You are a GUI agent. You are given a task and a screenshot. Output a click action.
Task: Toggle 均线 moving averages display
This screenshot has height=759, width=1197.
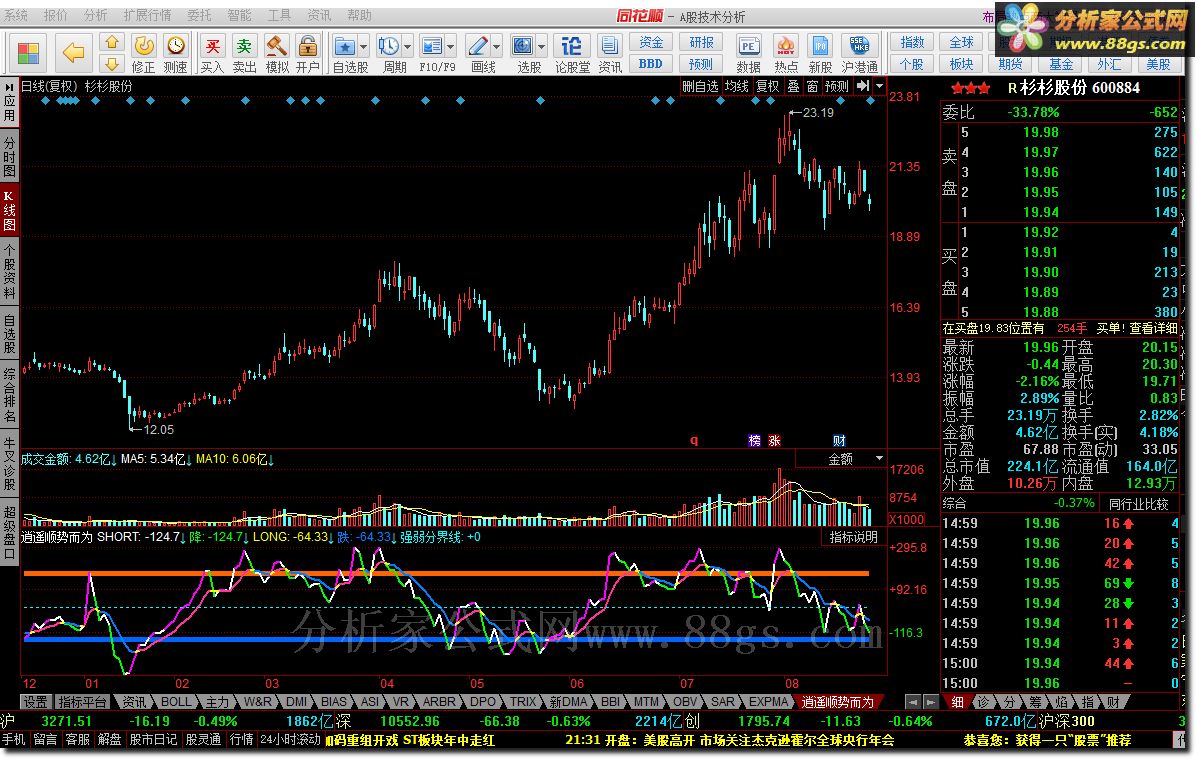pyautogui.click(x=737, y=86)
